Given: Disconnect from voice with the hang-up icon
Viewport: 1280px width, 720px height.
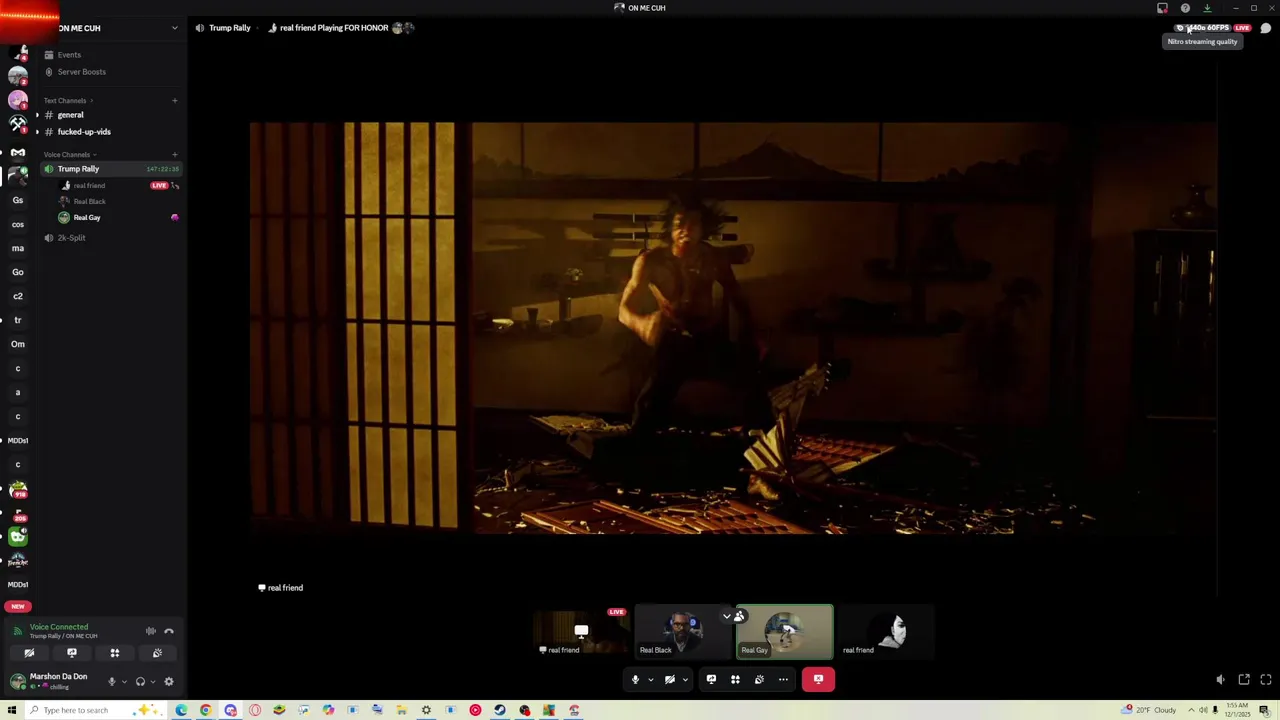Looking at the screenshot, I should [169, 631].
